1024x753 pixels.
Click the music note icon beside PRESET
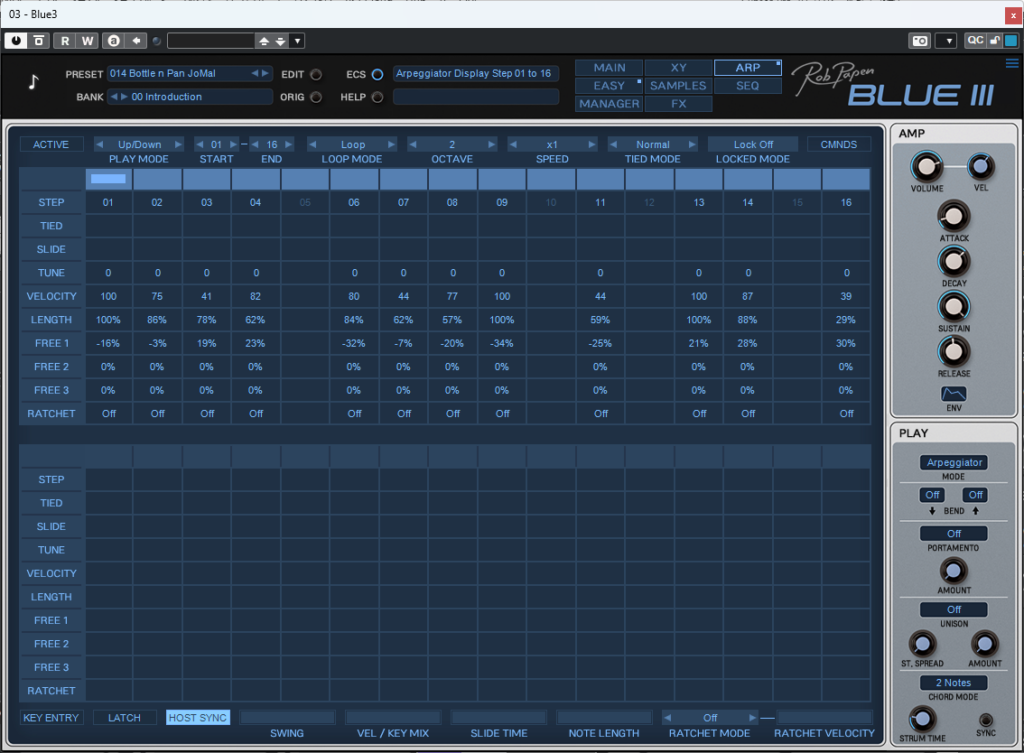(x=34, y=82)
